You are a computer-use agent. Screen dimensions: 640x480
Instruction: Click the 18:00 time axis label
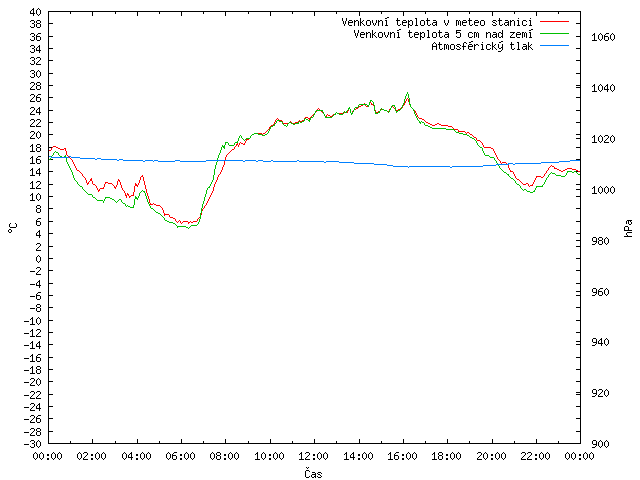447,456
